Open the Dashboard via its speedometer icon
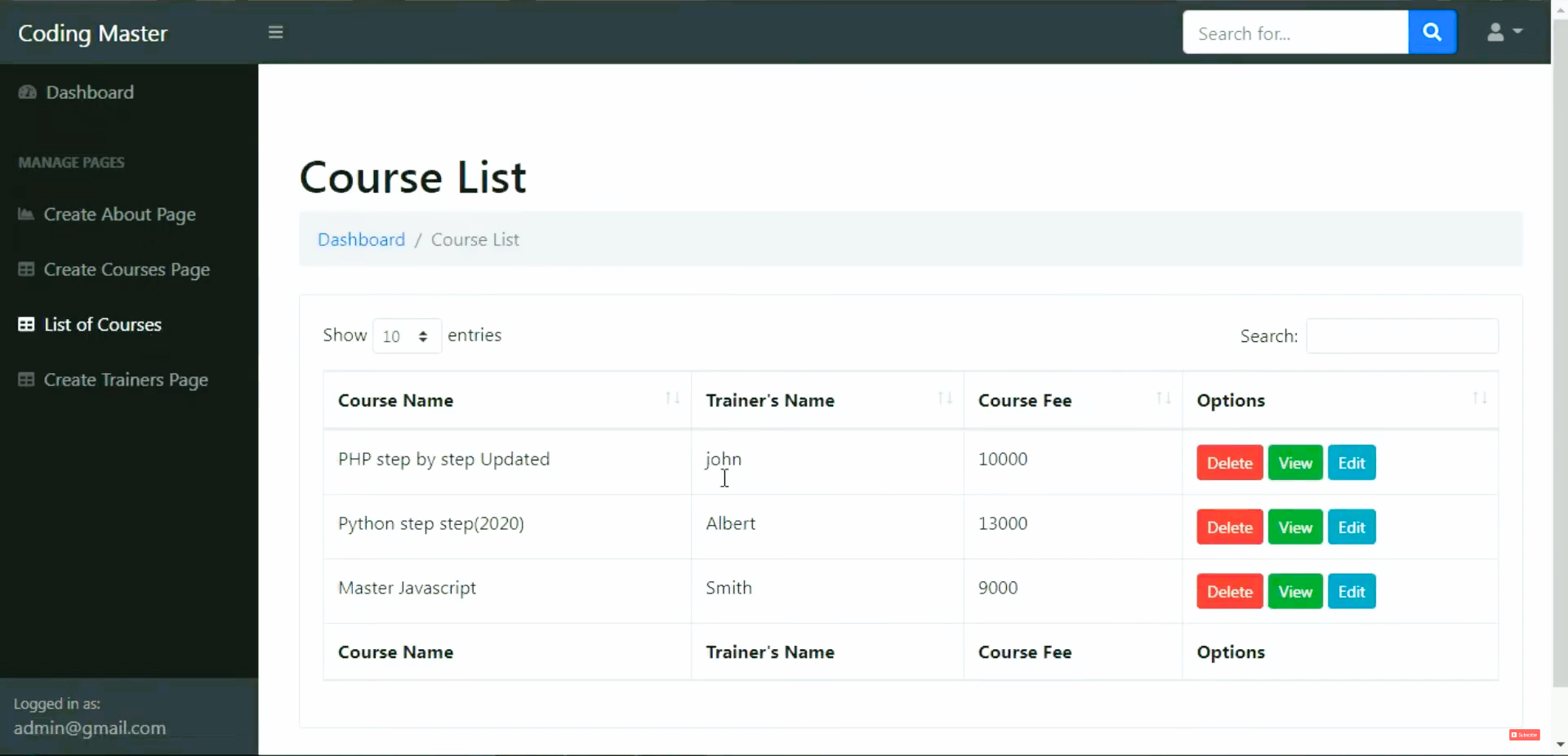 pyautogui.click(x=26, y=92)
